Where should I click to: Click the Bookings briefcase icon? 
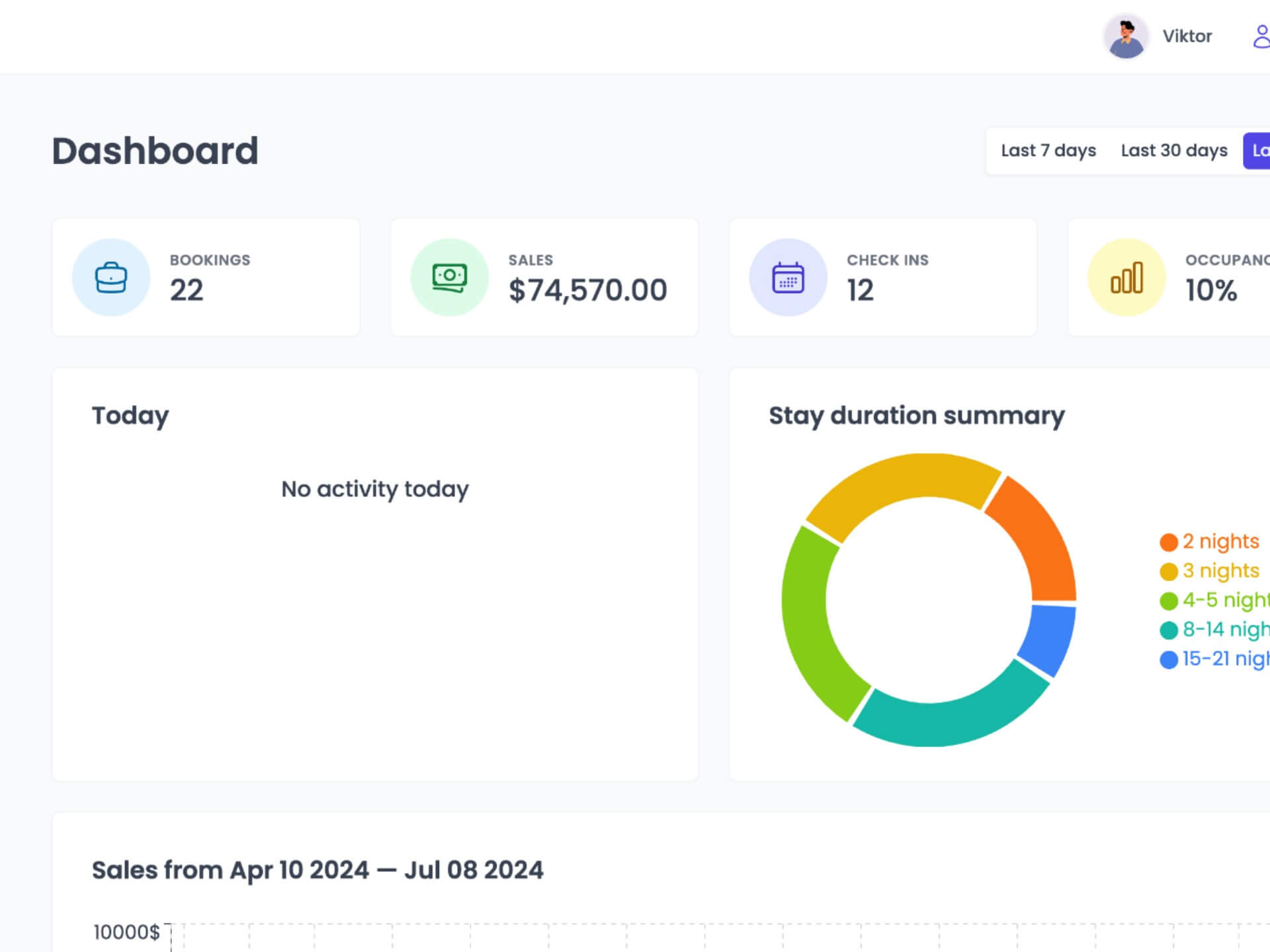pos(111,277)
